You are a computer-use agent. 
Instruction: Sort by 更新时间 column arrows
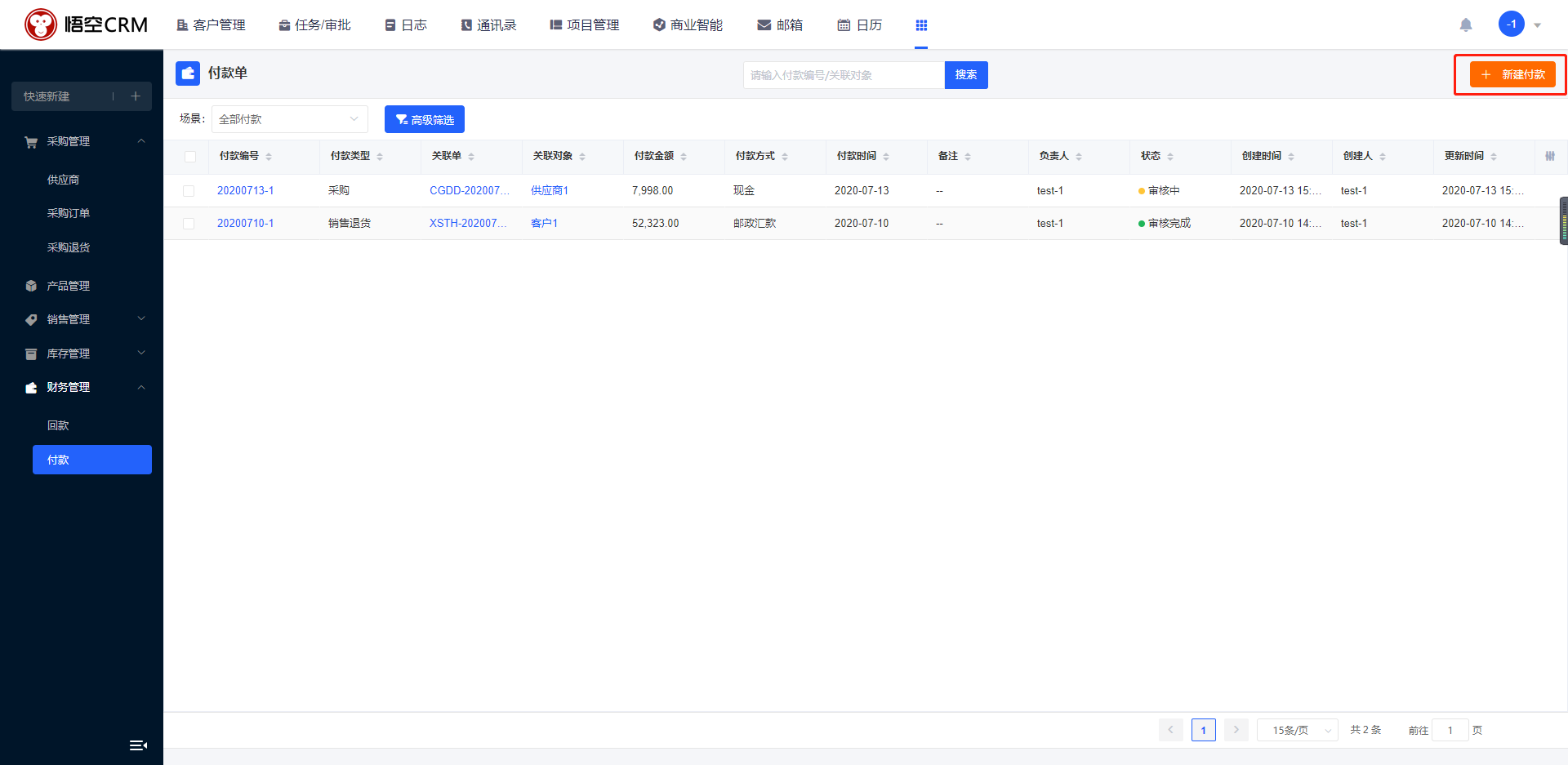(1494, 157)
